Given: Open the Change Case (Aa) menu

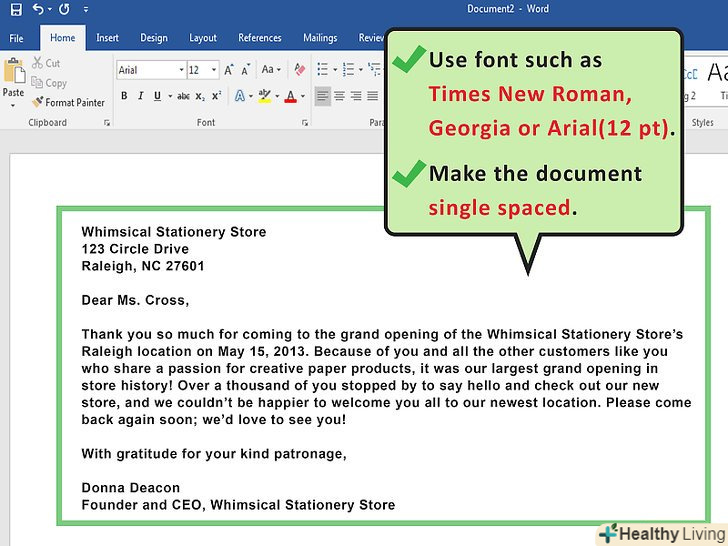Looking at the screenshot, I should click(x=271, y=70).
